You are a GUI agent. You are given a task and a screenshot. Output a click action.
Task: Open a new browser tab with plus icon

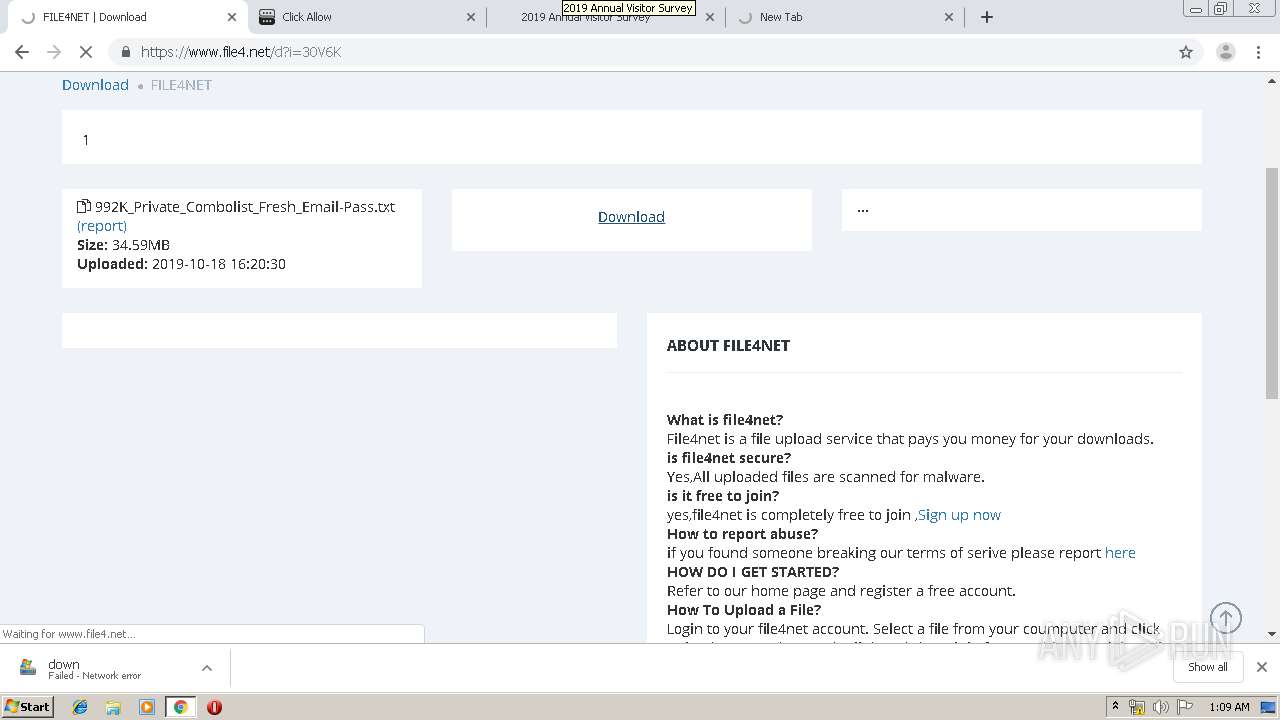tap(987, 17)
